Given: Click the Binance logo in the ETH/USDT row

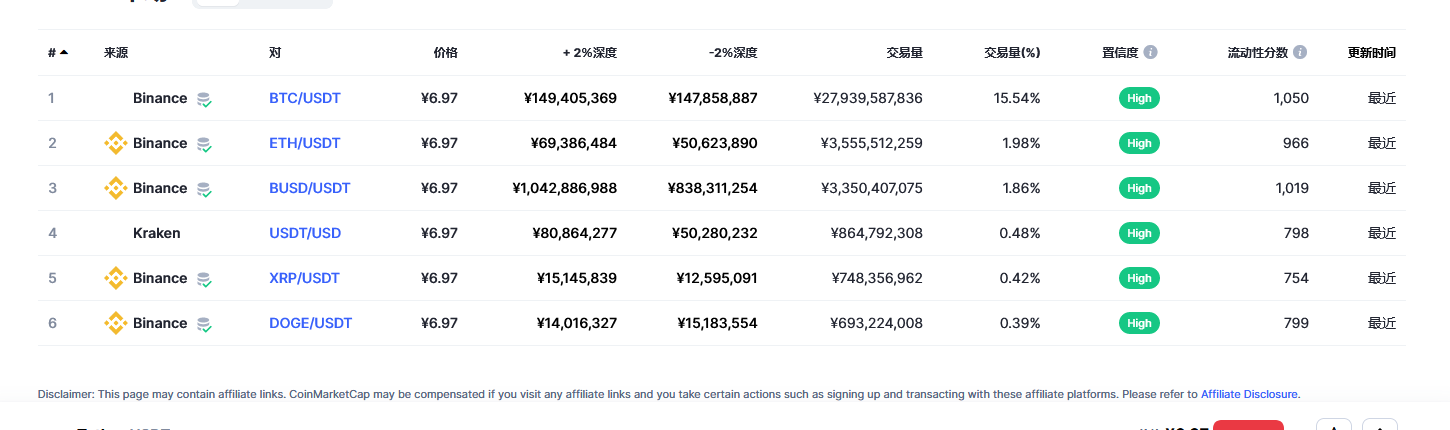Looking at the screenshot, I should tap(116, 143).
